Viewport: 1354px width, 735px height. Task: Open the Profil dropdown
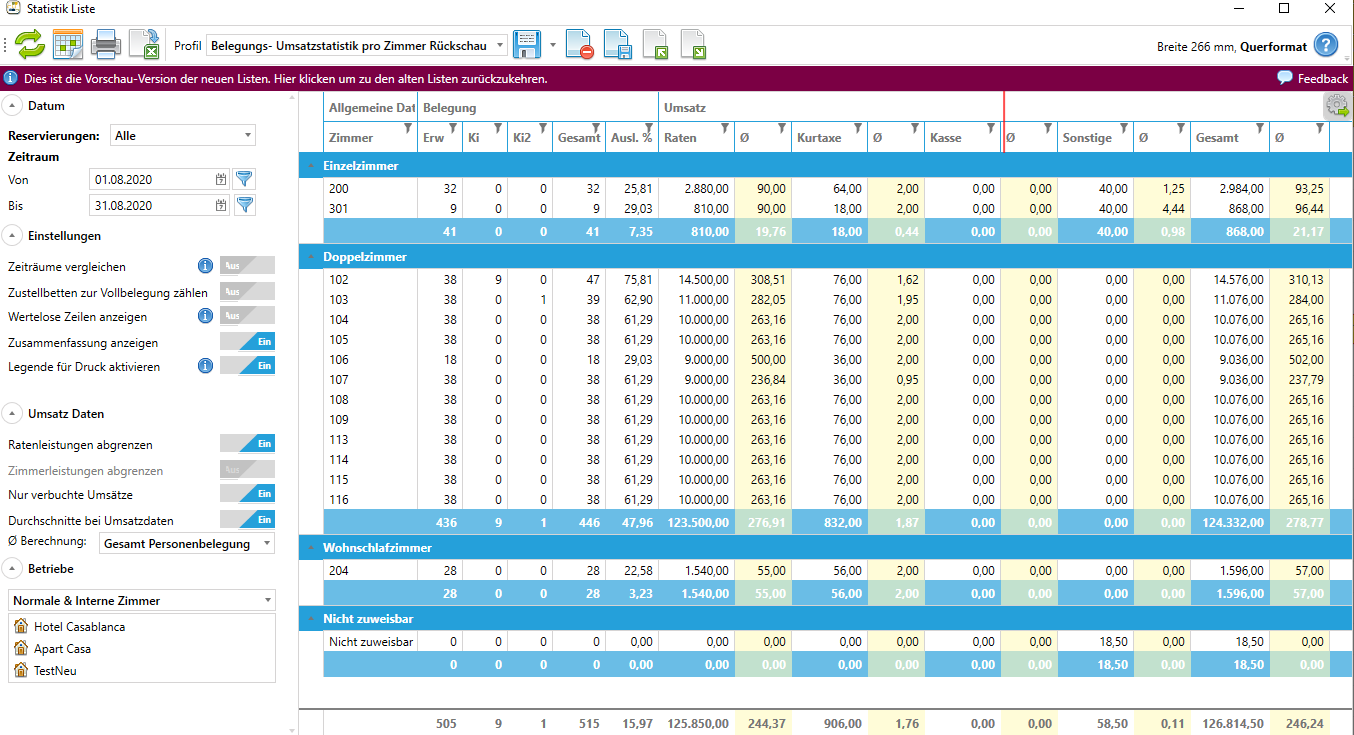[x=357, y=46]
